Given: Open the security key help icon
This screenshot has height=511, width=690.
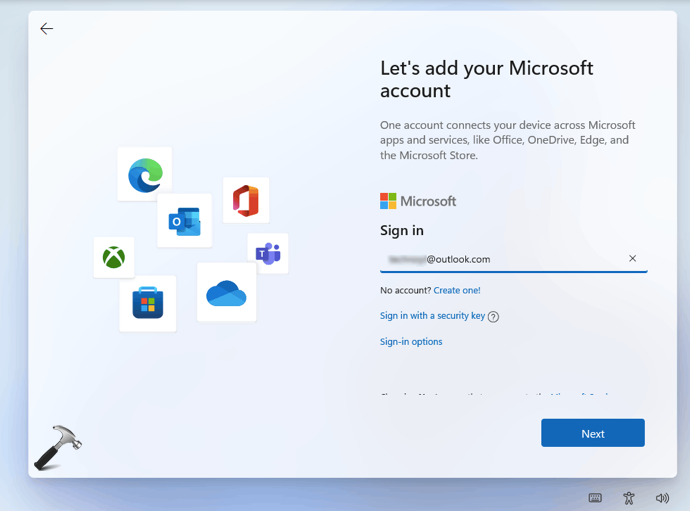Looking at the screenshot, I should tap(493, 317).
